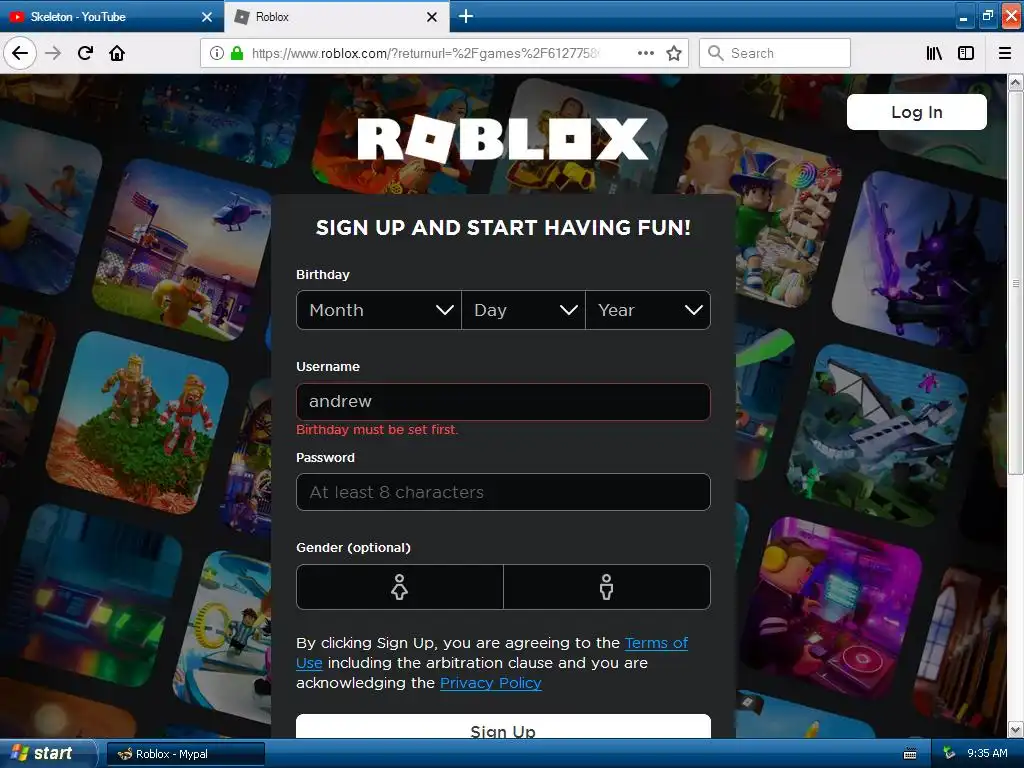The height and width of the screenshot is (768, 1024).
Task: Click the vertical scrollbar thumb
Action: tap(1015, 283)
